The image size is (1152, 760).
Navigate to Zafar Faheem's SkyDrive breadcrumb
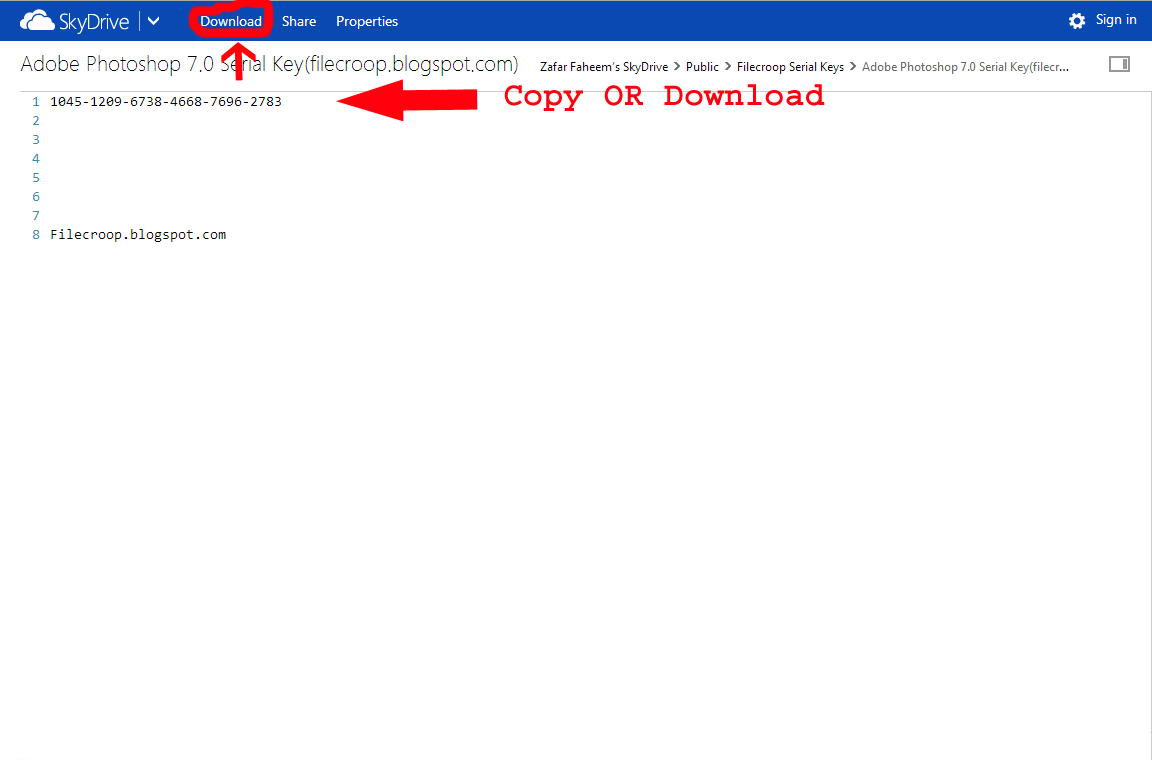click(x=603, y=66)
